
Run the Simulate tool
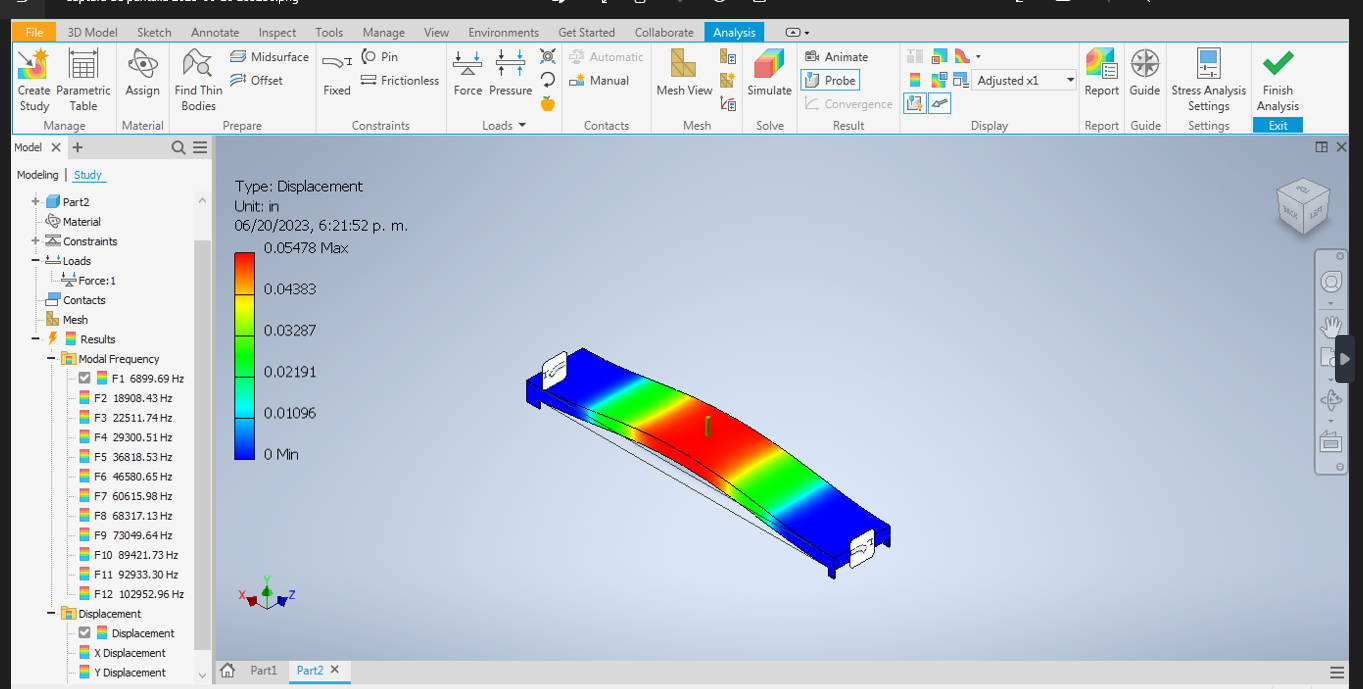768,80
